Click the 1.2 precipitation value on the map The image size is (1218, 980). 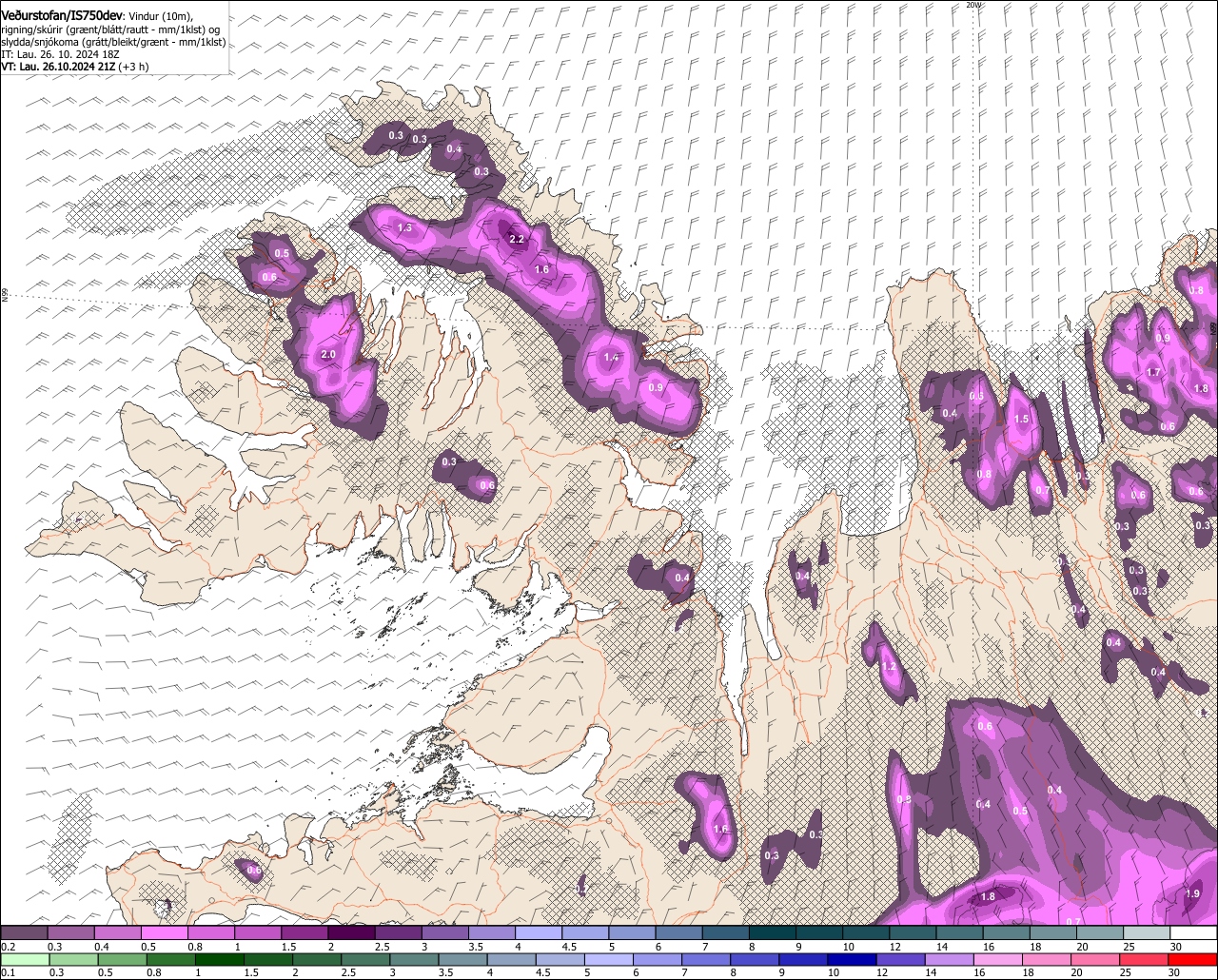pyautogui.click(x=890, y=668)
